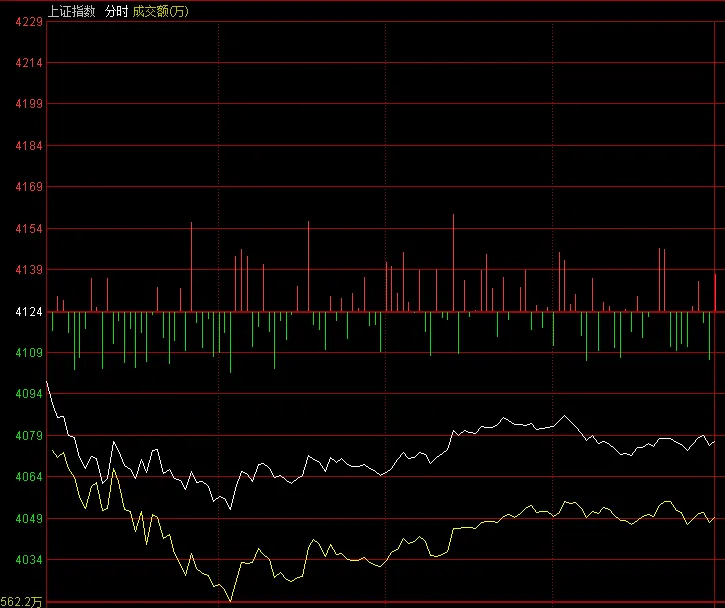This screenshot has height=608, width=725.
Task: Click the green 4034 axis label
Action: click(29, 559)
